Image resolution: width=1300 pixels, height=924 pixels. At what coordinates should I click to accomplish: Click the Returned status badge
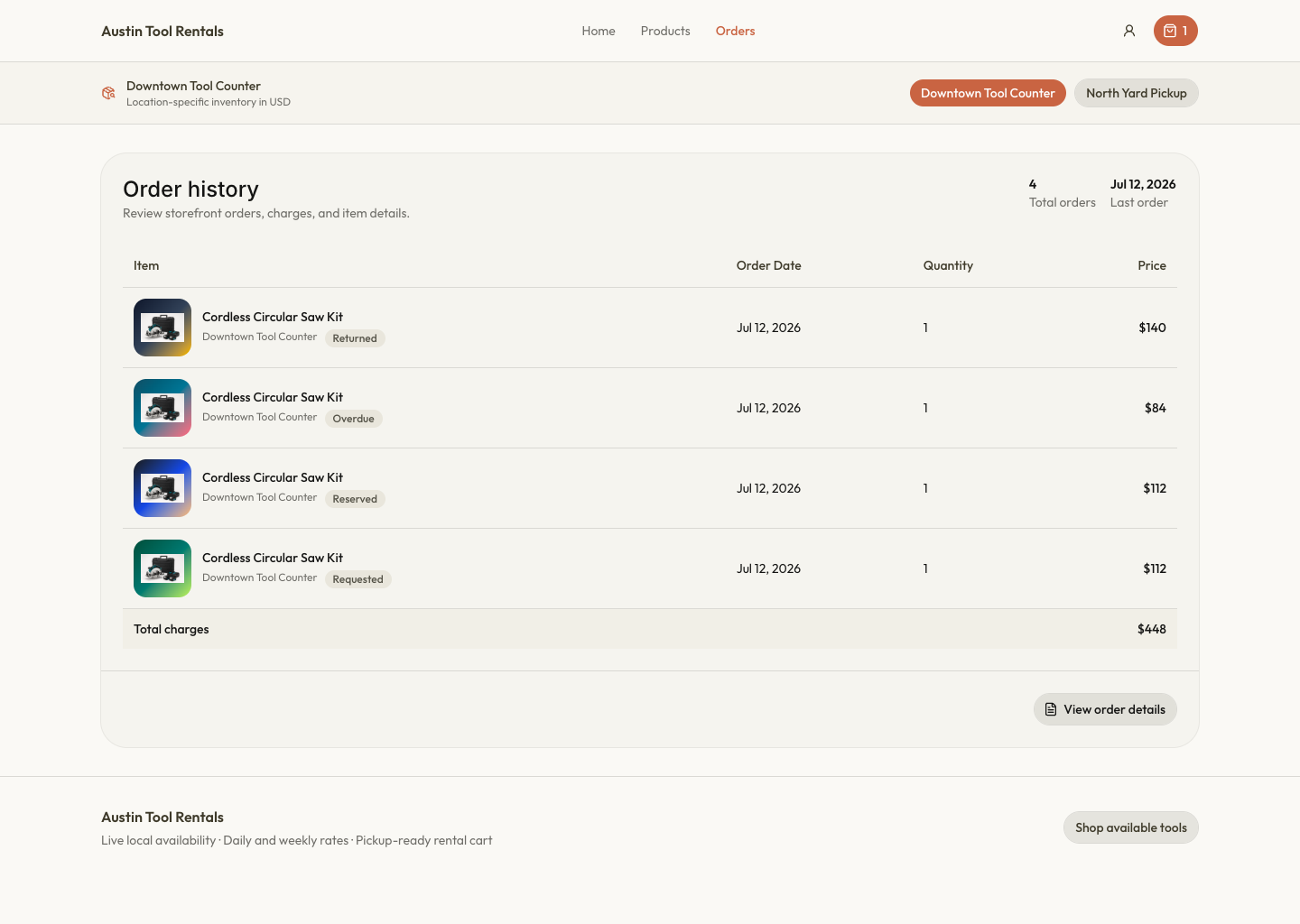[x=355, y=338]
